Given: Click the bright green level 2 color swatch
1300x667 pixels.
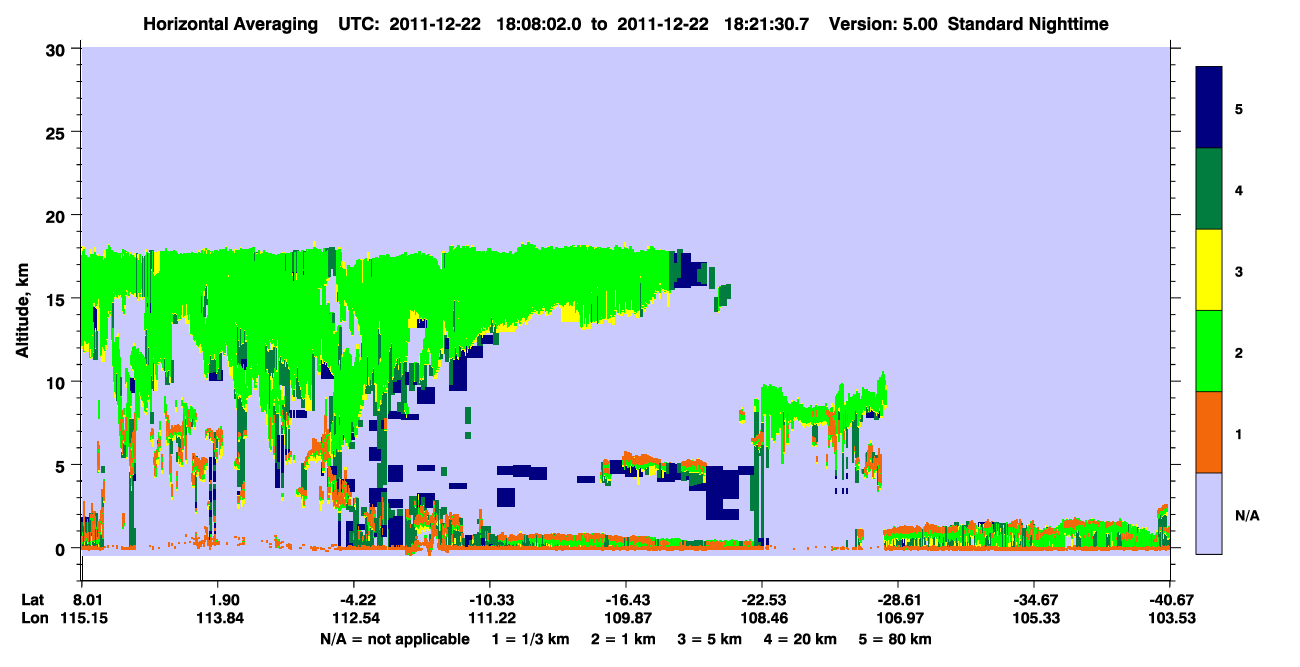Looking at the screenshot, I should tap(1210, 350).
